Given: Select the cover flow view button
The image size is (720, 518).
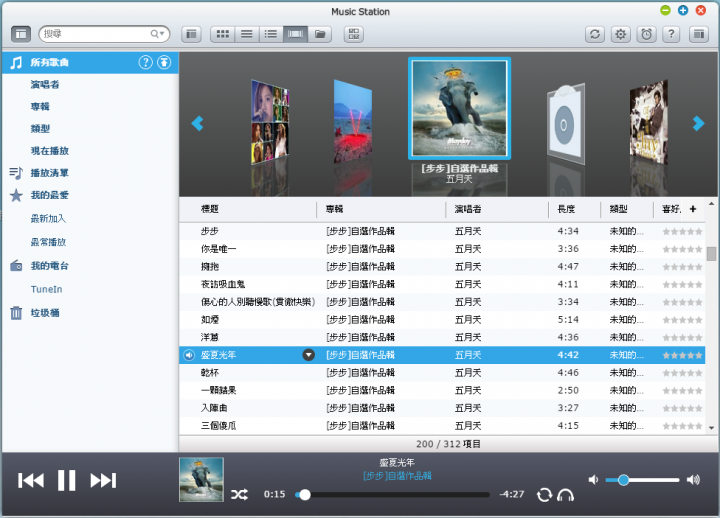Looking at the screenshot, I should click(295, 34).
